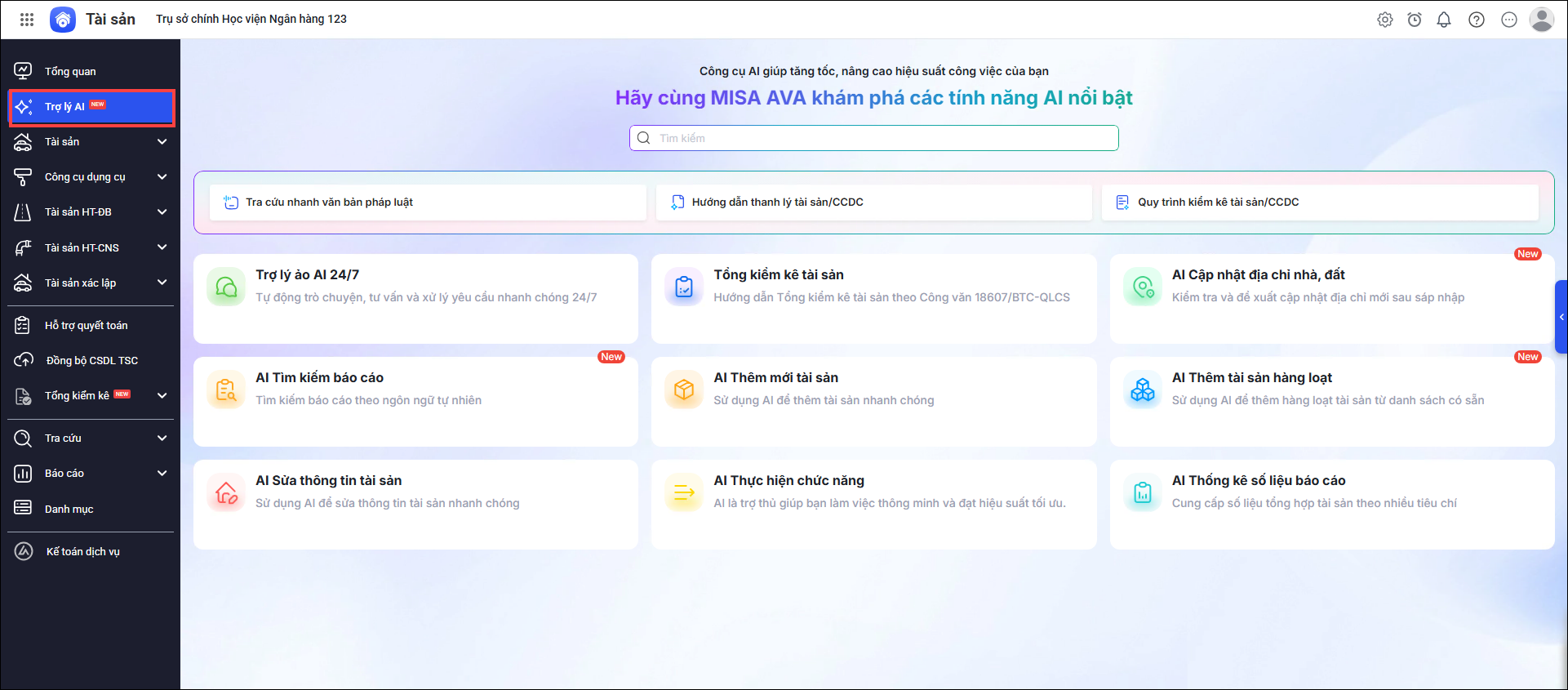Viewport: 1568px width, 690px height.
Task: Expand the Tra cứu sidebar chevron
Action: (x=162, y=438)
